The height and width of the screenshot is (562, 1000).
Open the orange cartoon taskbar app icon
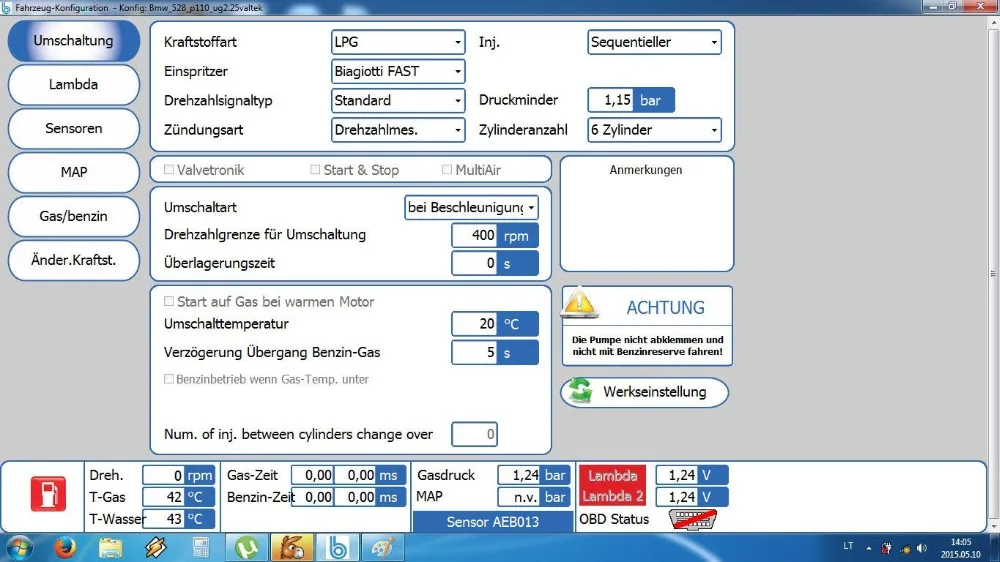pos(292,548)
